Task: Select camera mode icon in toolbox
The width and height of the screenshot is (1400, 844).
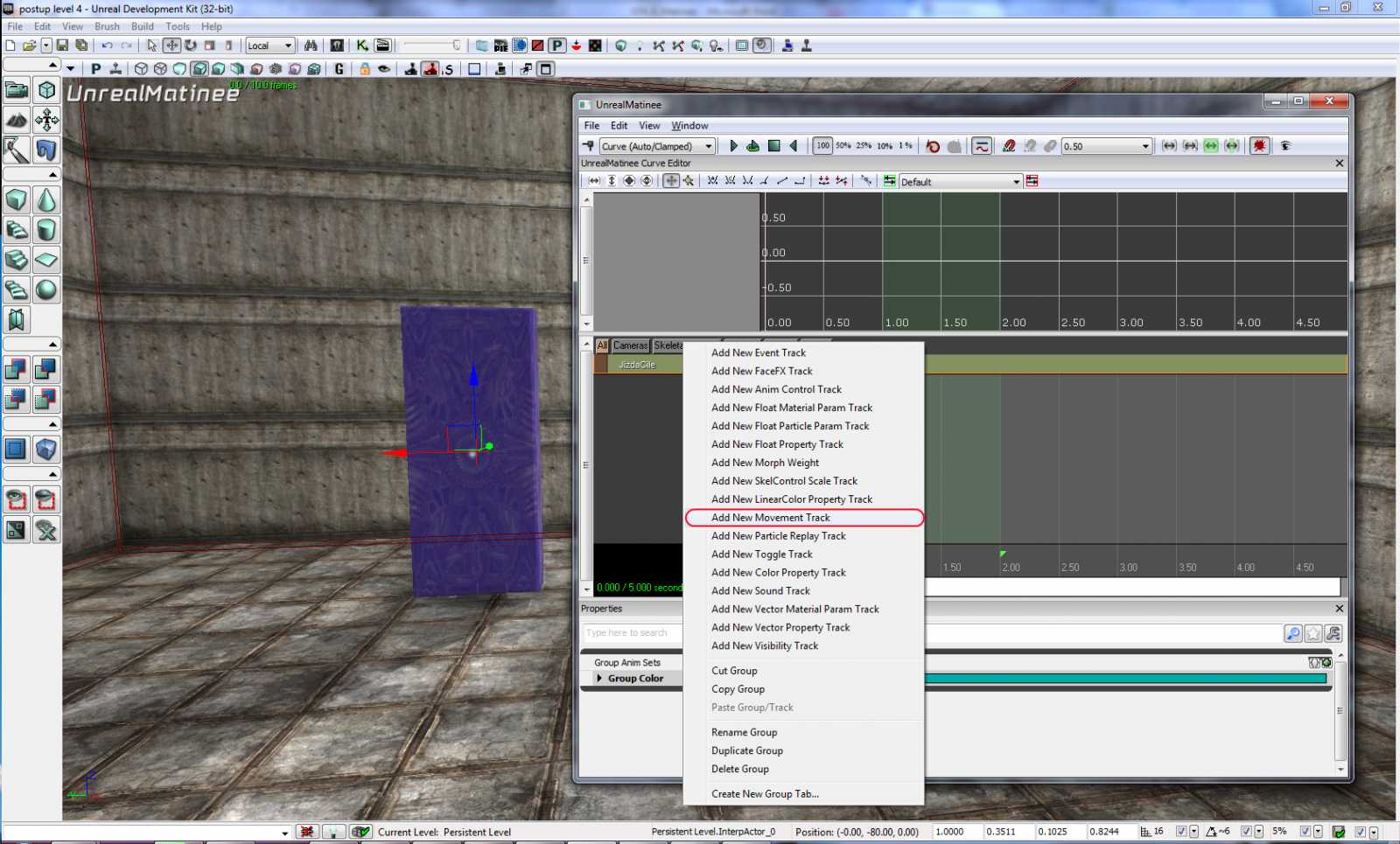Action: pyautogui.click(x=16, y=90)
